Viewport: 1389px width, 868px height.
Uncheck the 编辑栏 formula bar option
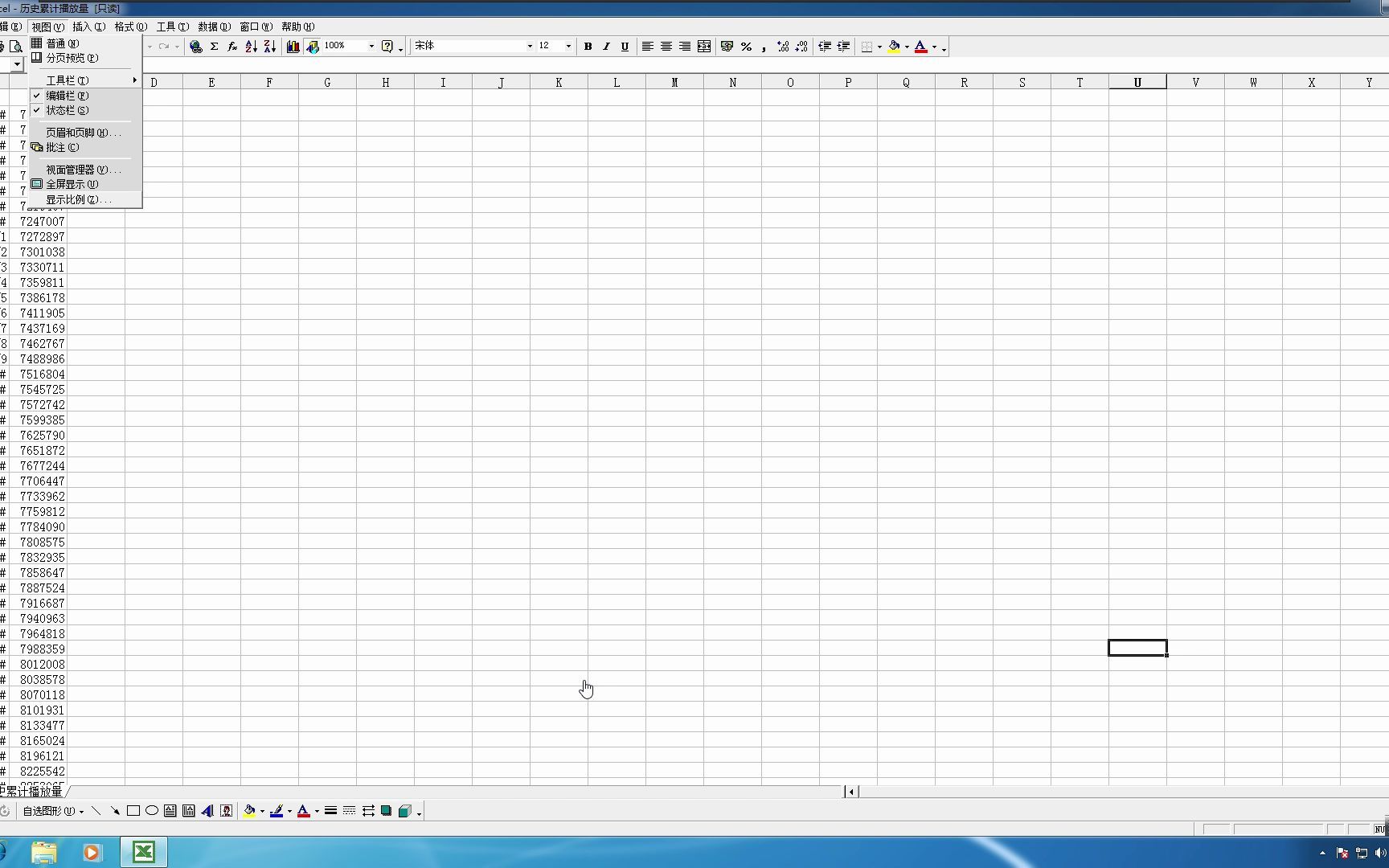[85, 96]
